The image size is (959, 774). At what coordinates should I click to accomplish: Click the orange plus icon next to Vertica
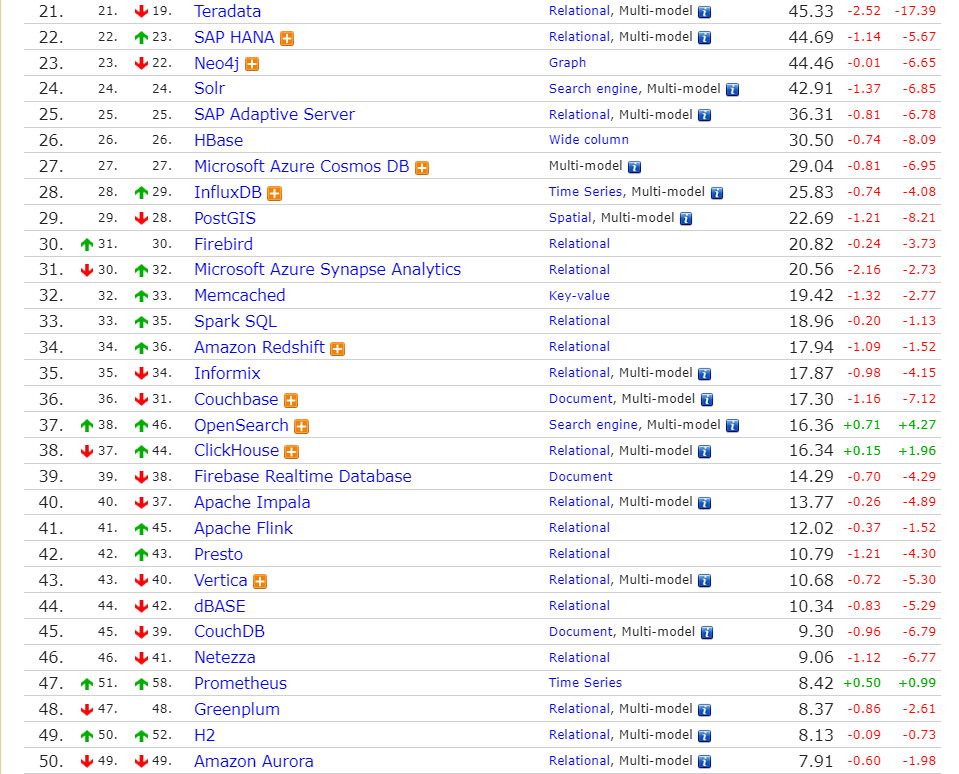(x=260, y=581)
